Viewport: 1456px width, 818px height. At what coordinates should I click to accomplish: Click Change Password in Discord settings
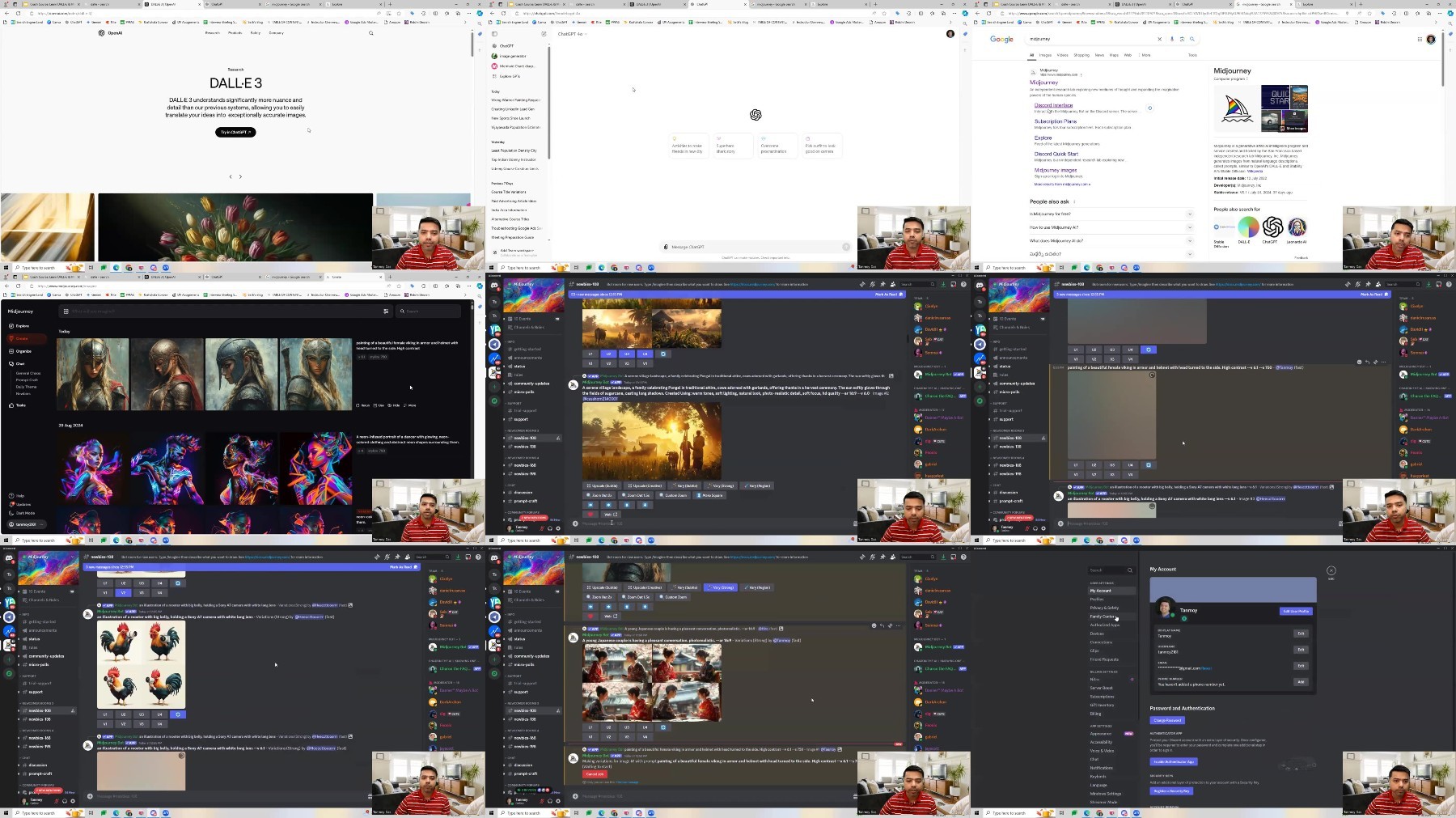point(1167,720)
